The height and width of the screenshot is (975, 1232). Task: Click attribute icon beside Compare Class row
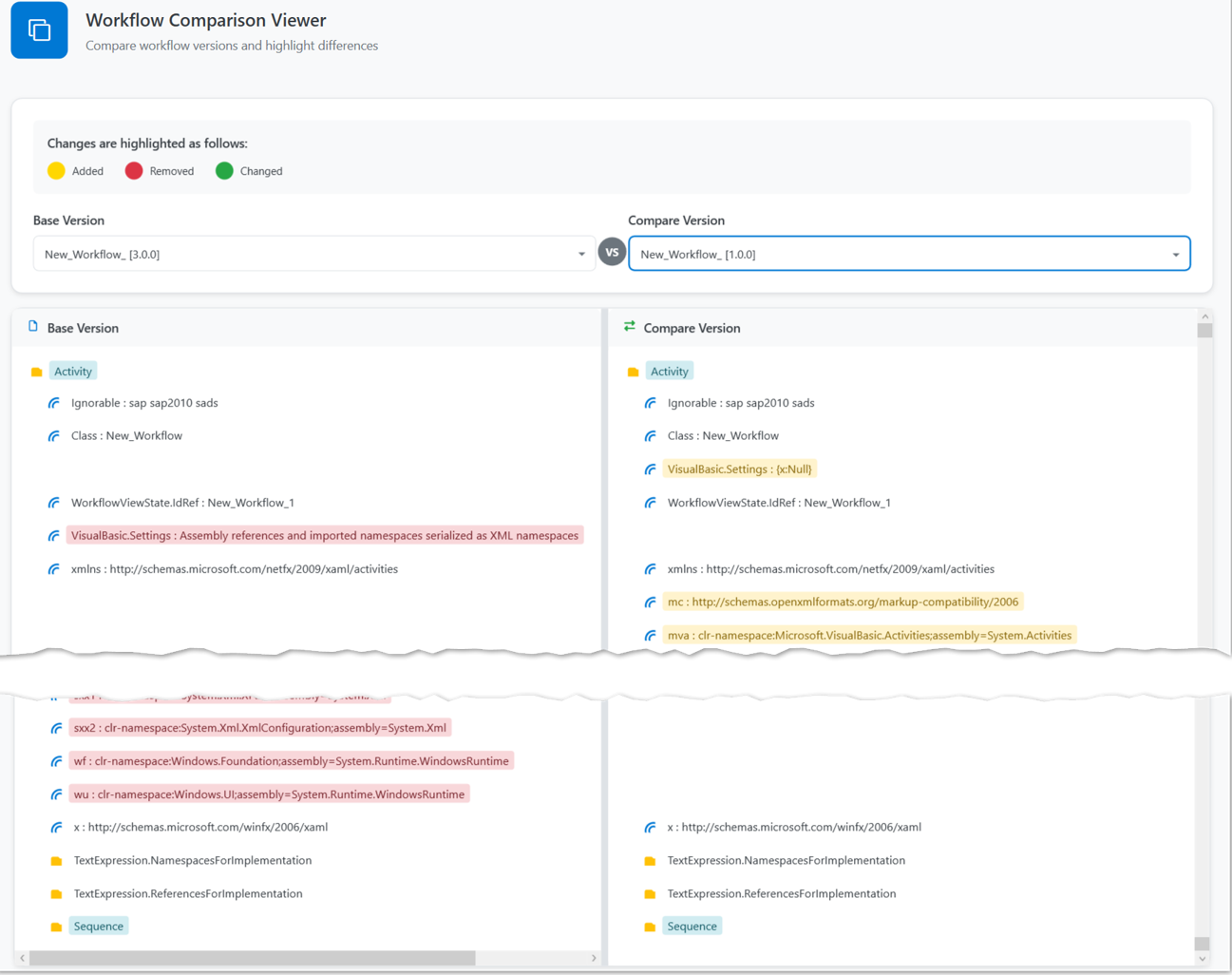pos(651,436)
